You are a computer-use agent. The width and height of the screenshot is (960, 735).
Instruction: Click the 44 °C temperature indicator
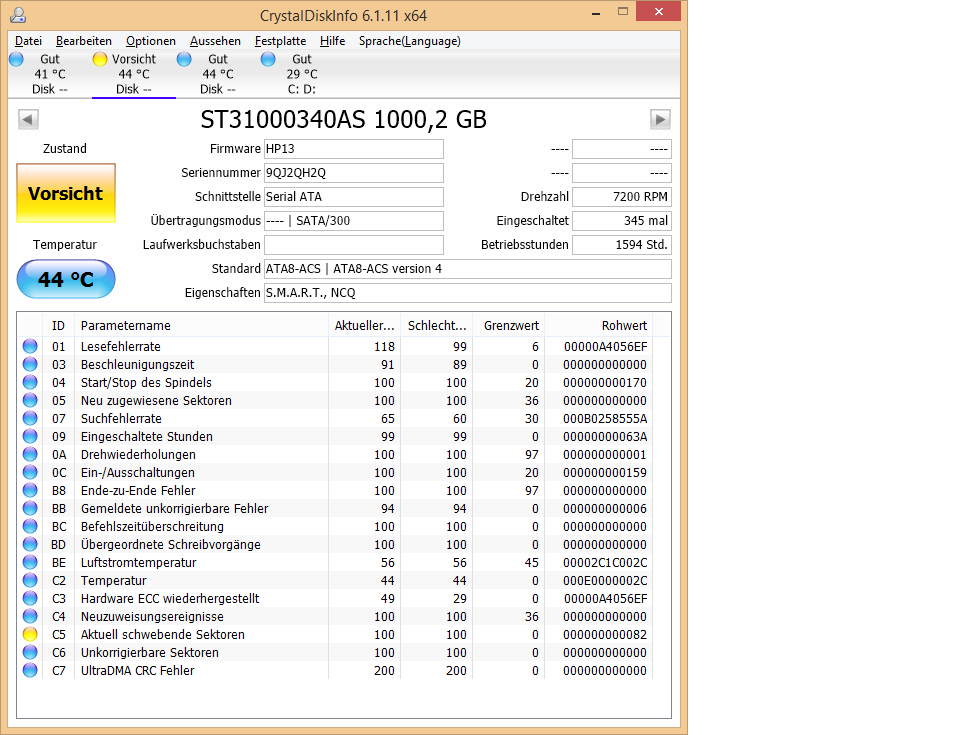pos(66,279)
